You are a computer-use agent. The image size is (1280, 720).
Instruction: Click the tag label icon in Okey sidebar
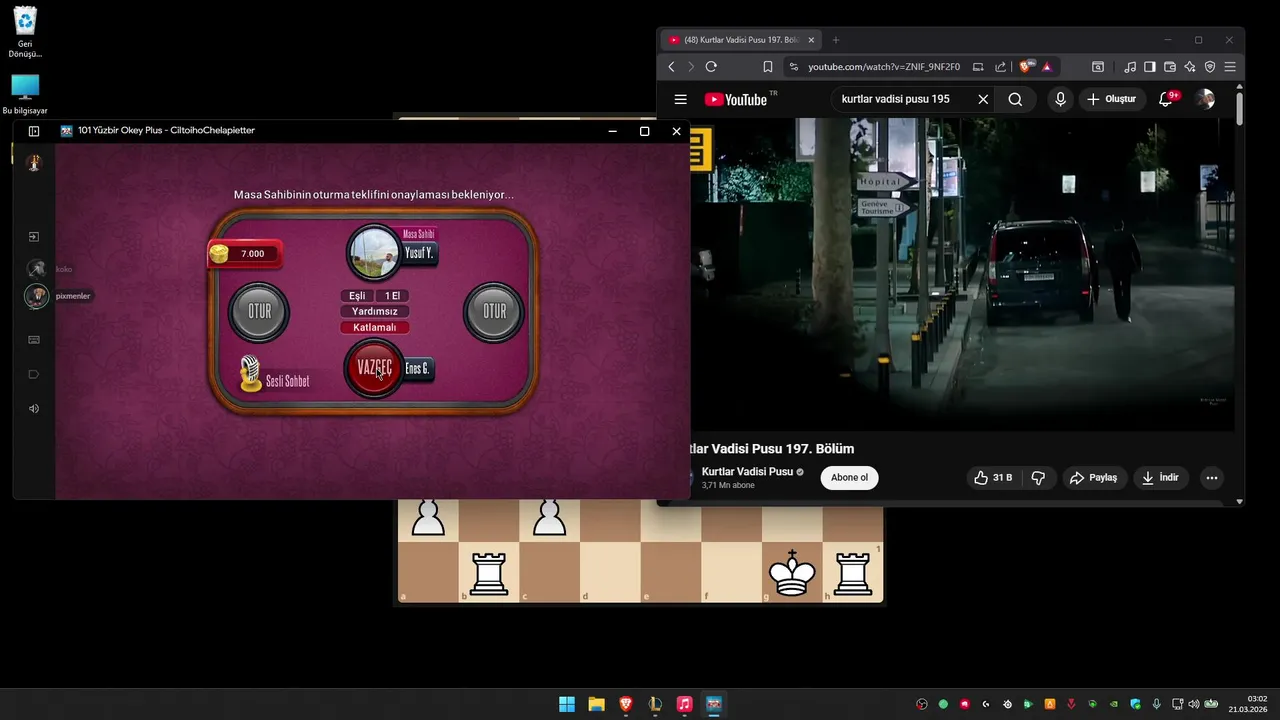pos(34,374)
